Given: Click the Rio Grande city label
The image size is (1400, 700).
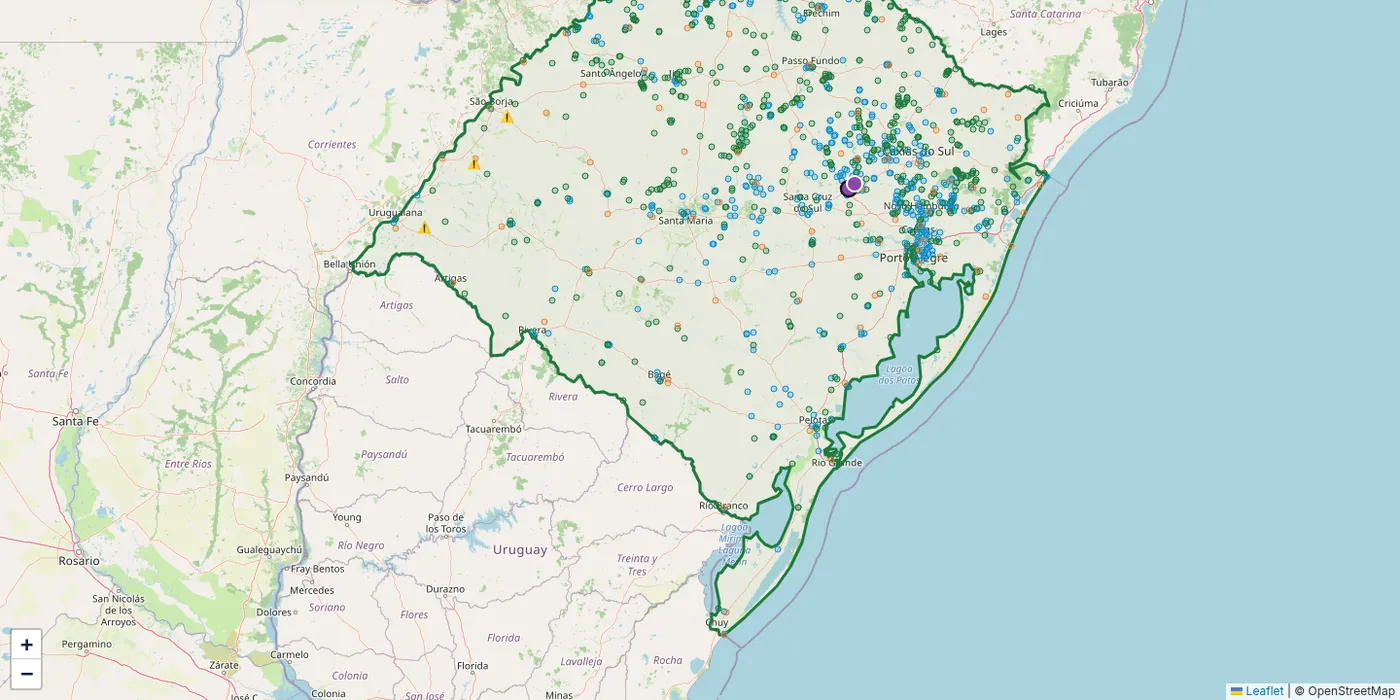Looking at the screenshot, I should 836,463.
